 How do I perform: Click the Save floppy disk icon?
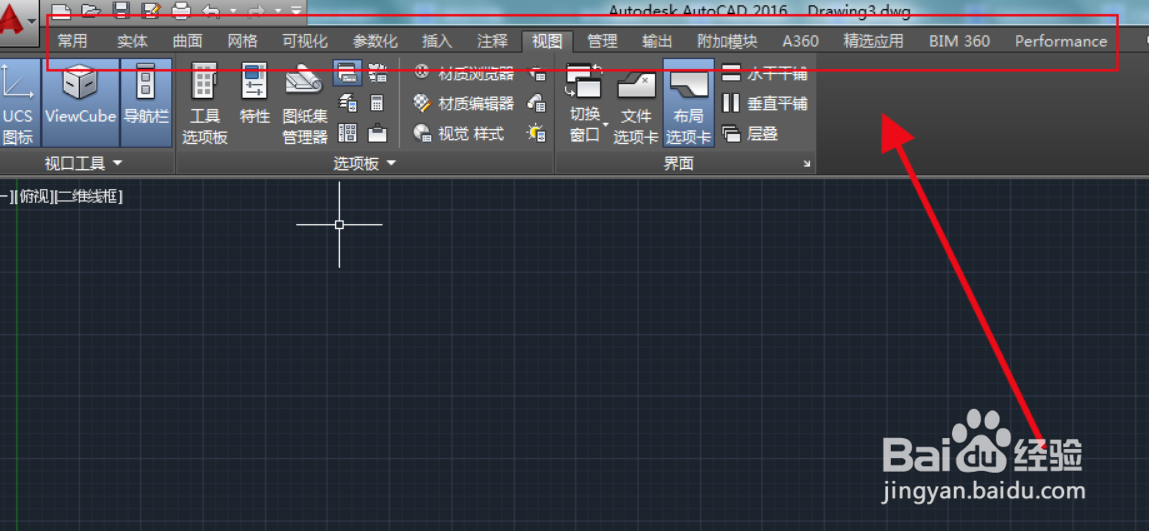tap(122, 10)
